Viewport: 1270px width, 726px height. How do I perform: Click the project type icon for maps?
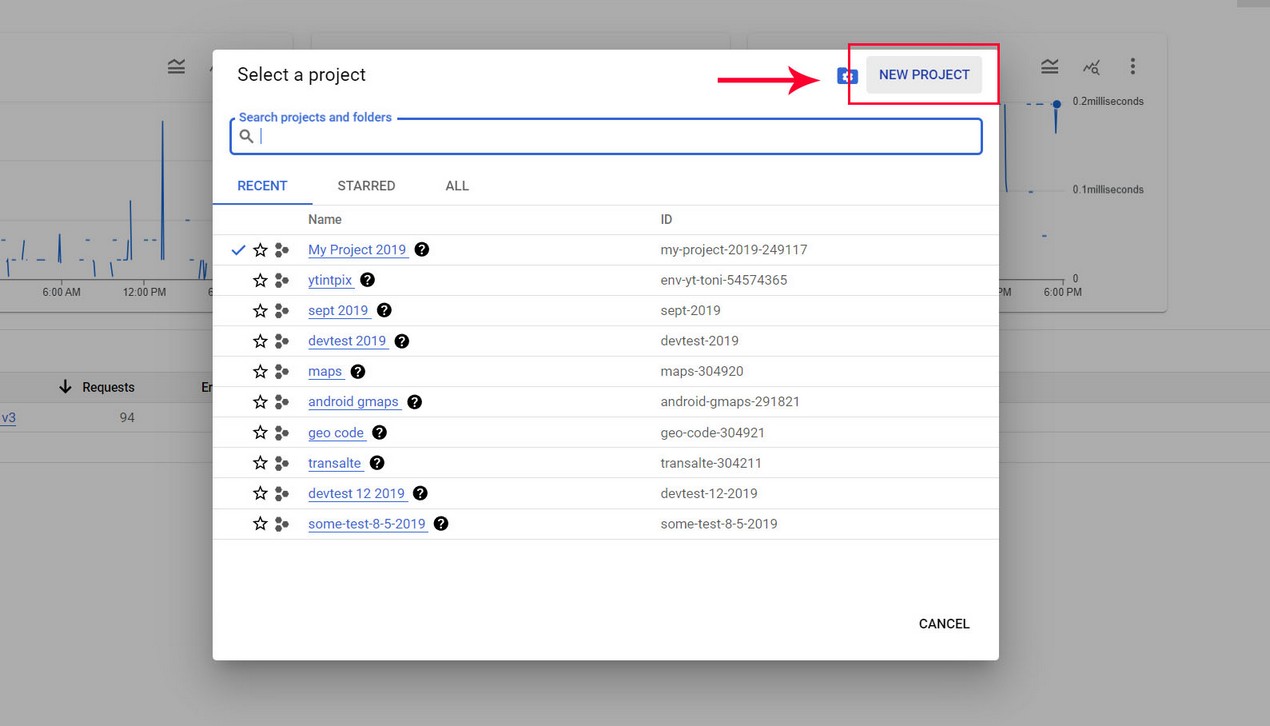(x=282, y=372)
